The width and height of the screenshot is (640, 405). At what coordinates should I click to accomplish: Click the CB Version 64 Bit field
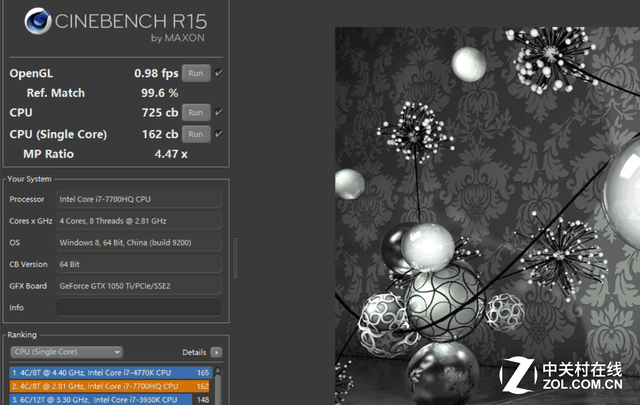click(x=139, y=264)
